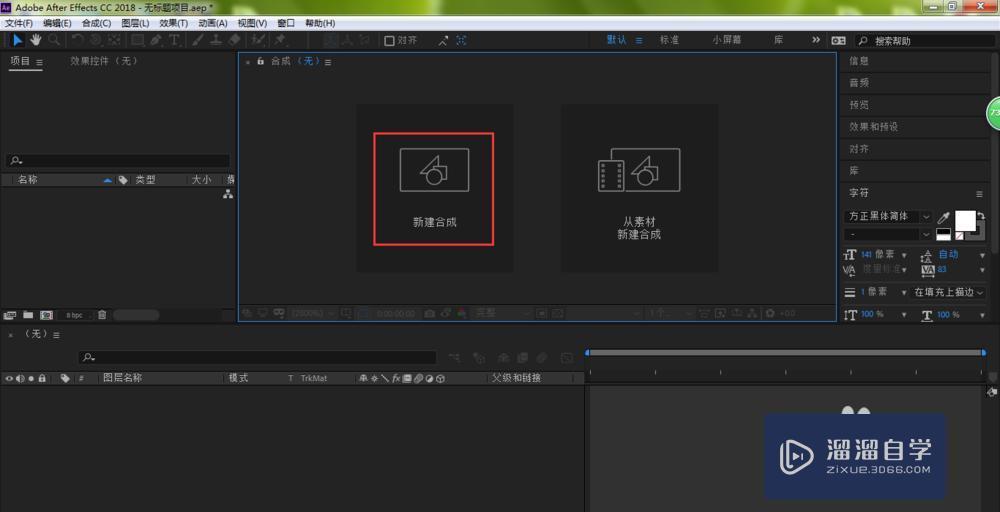
Task: Click the flowchart icon in Project panel
Action: click(x=228, y=194)
